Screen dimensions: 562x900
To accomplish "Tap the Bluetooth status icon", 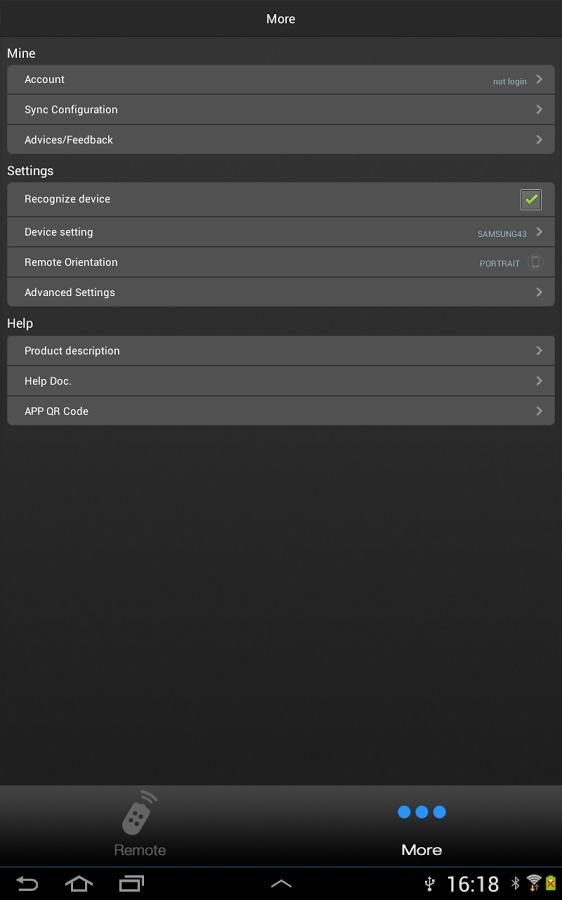I will click(515, 883).
